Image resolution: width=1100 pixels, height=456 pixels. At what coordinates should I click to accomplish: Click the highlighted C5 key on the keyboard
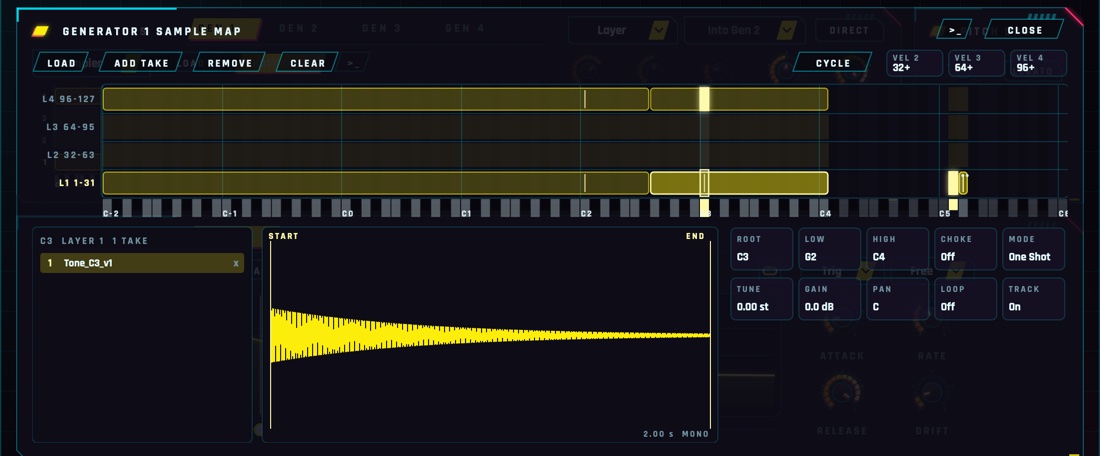[953, 205]
